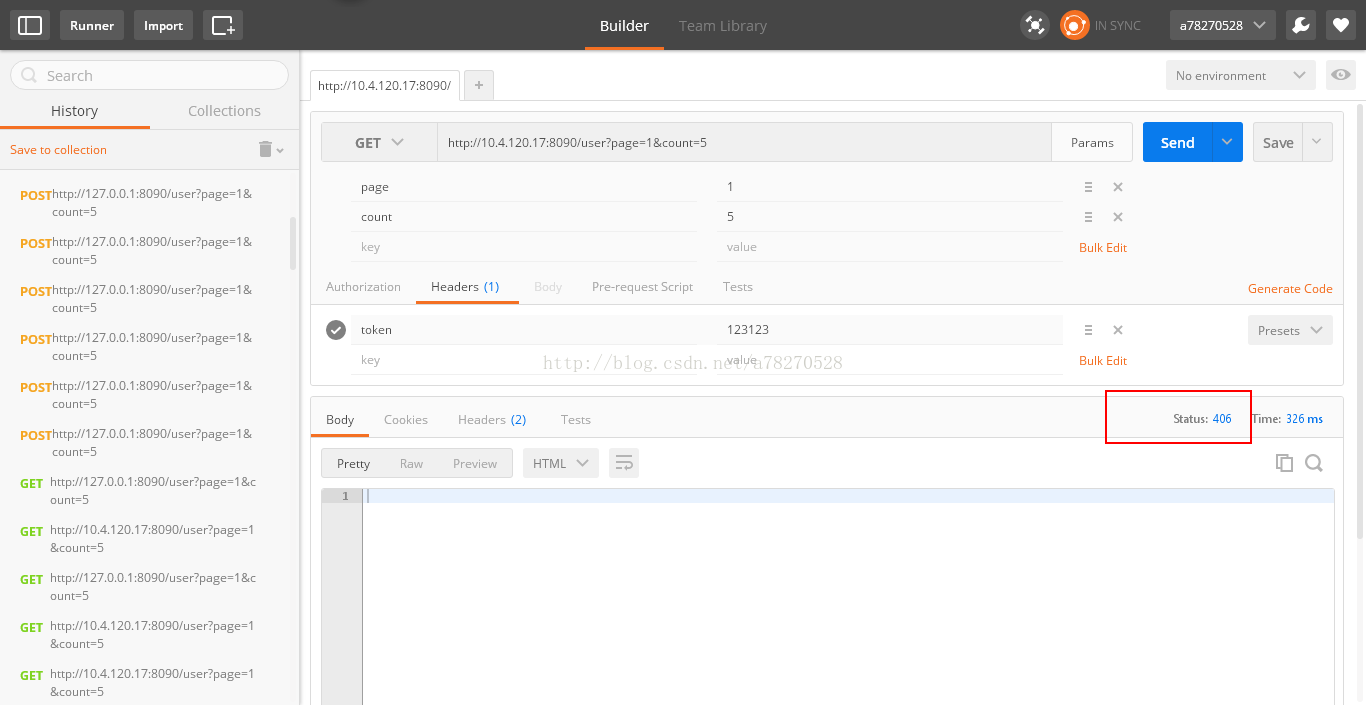Click Save to collection link
Screen dimensions: 1366x705
pos(58,150)
